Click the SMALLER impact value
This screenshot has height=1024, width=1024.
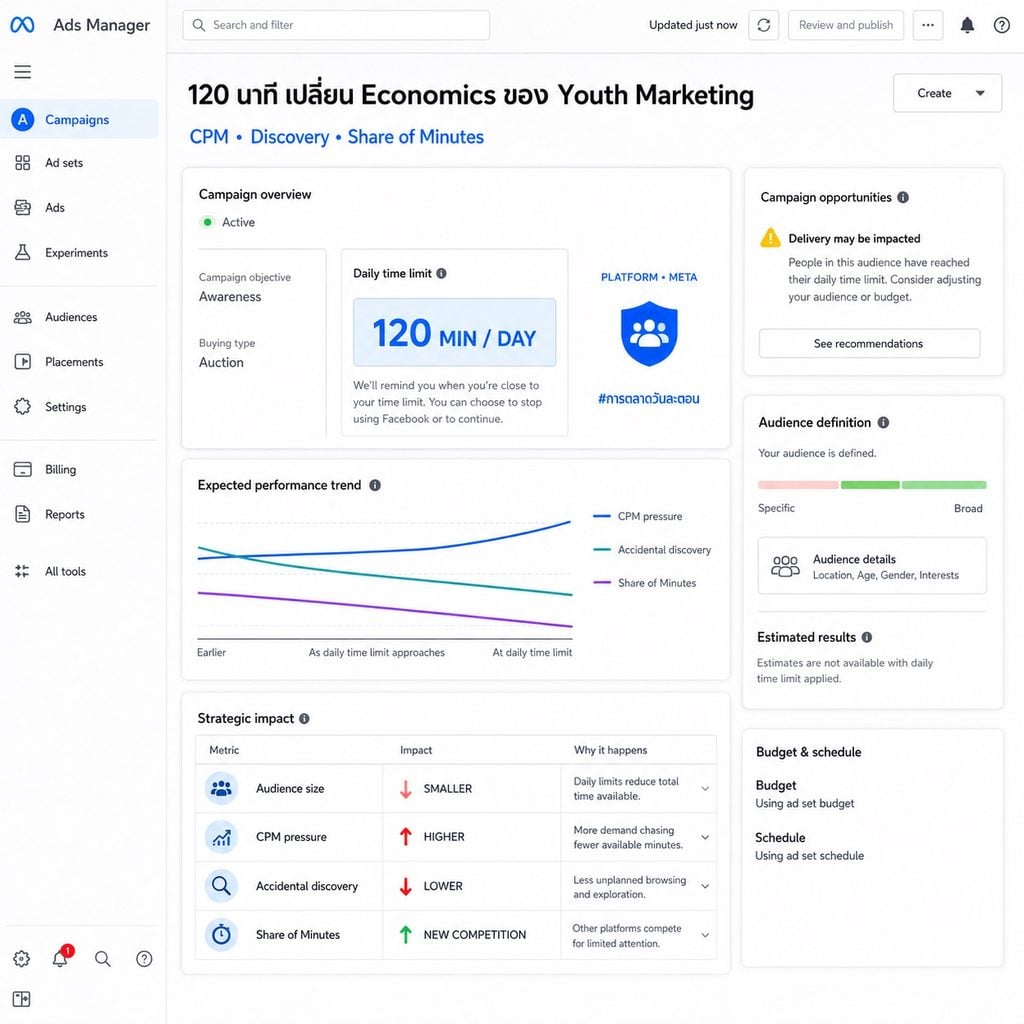coord(447,789)
